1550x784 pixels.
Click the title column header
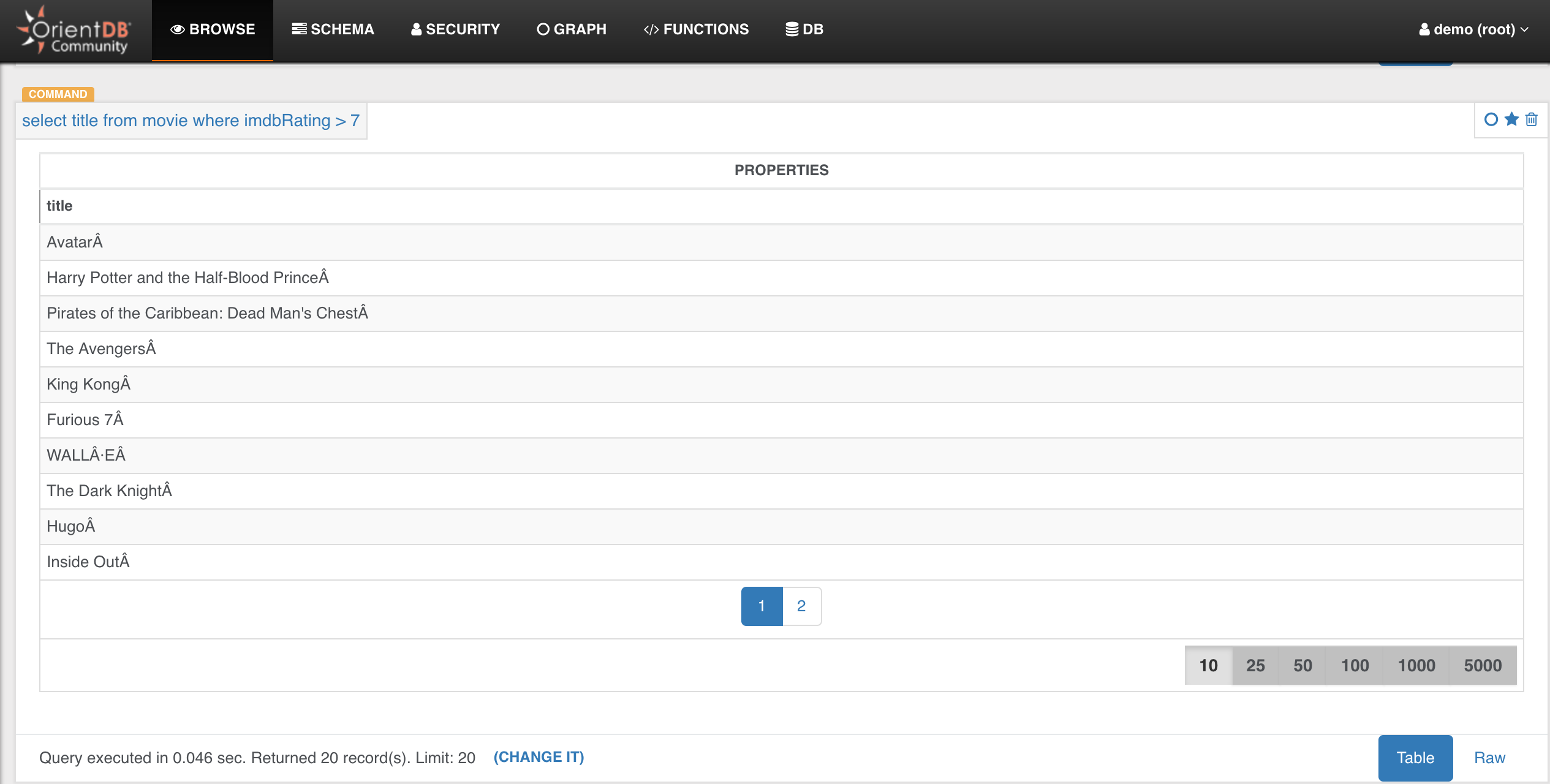tap(59, 206)
